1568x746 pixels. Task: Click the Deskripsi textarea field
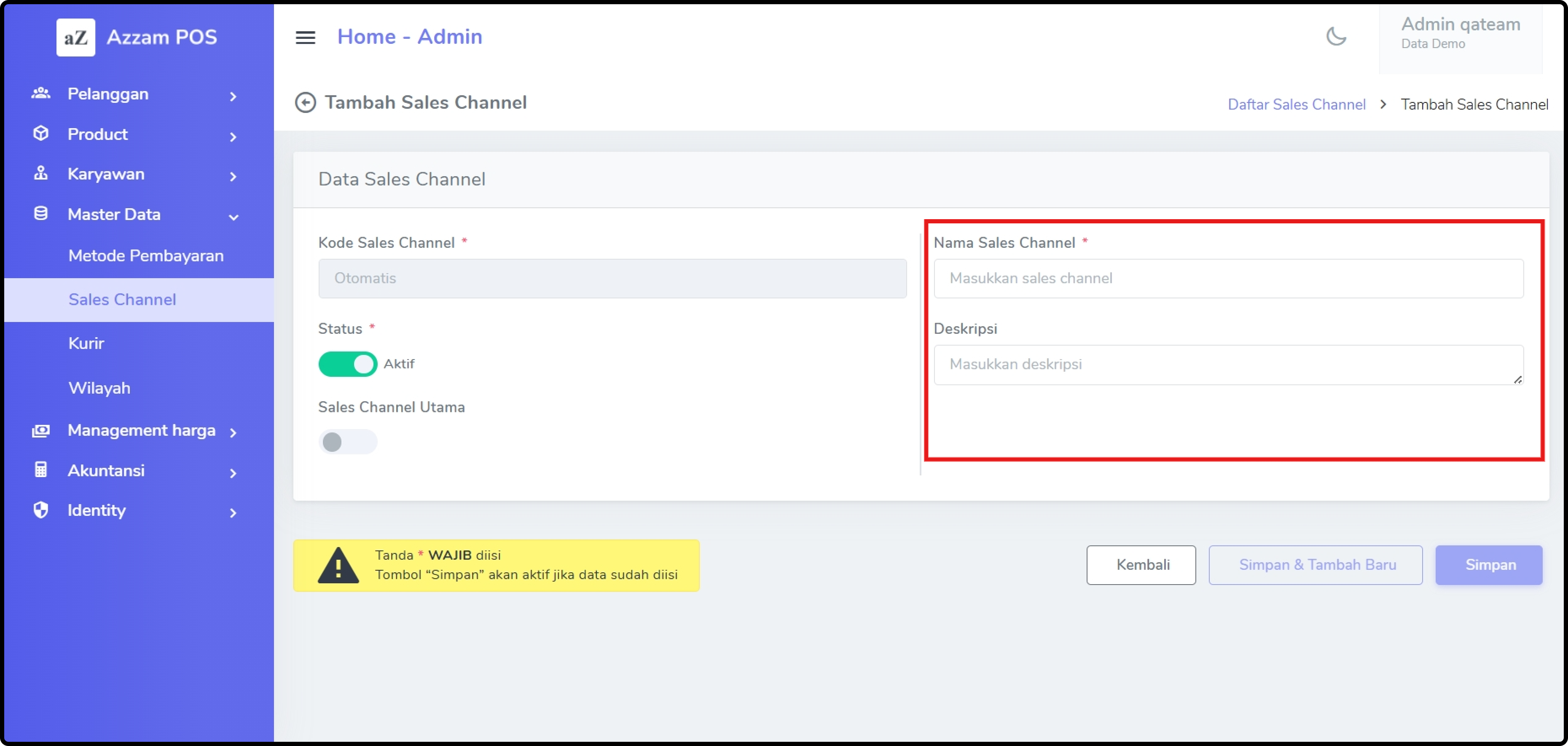[x=1228, y=365]
